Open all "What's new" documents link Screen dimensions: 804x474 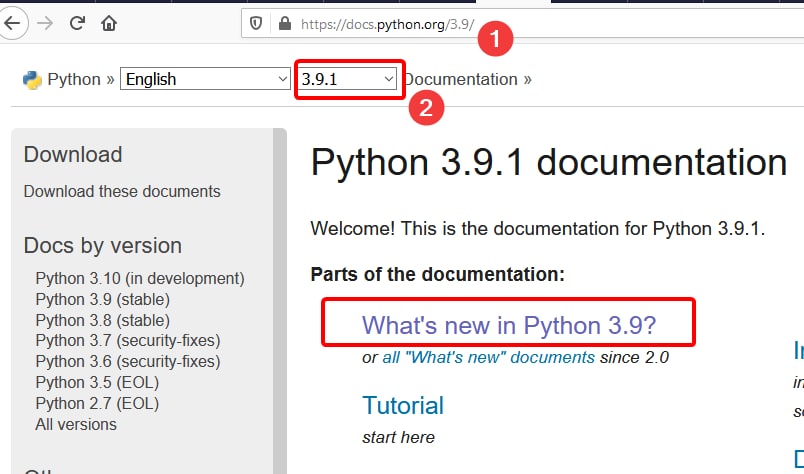point(489,357)
